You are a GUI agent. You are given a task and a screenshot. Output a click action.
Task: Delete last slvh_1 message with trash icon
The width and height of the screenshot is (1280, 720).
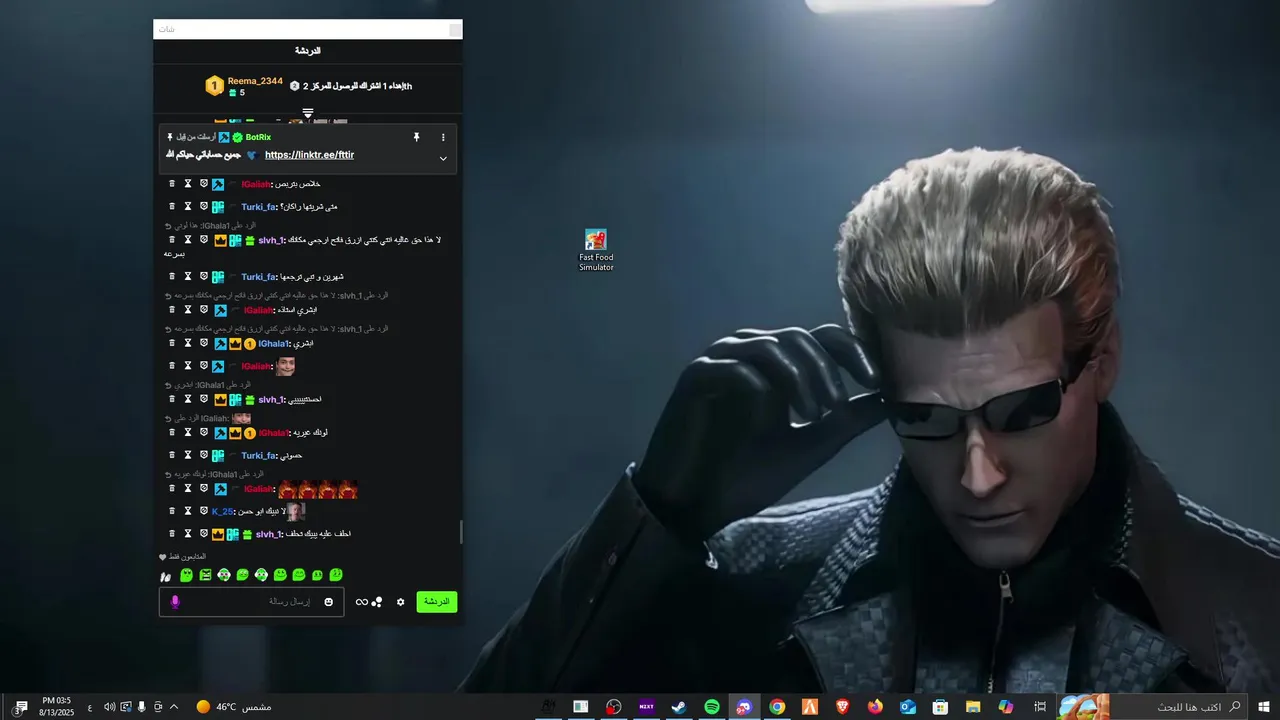tap(172, 534)
